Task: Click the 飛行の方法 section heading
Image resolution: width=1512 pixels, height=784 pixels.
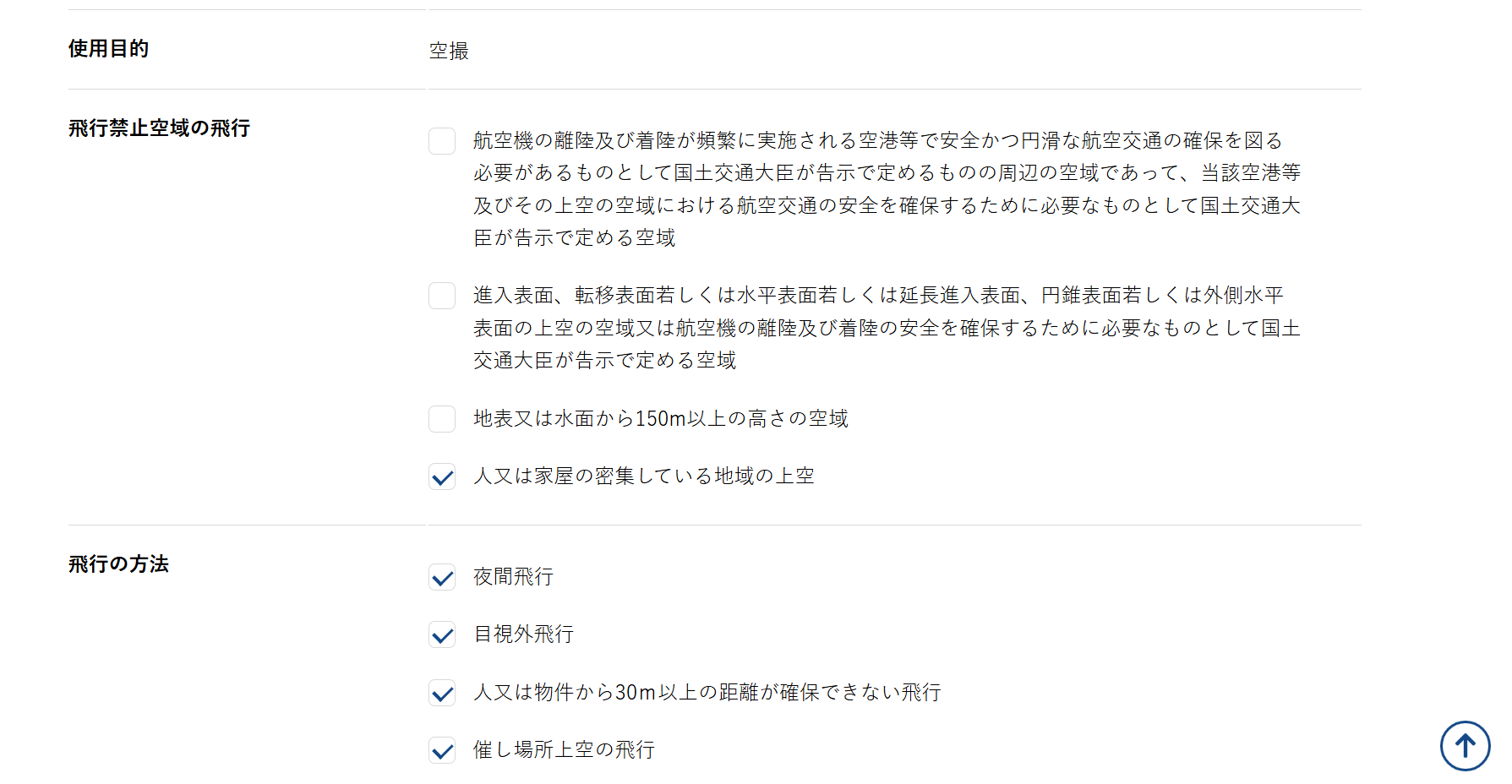Action: pos(118,564)
